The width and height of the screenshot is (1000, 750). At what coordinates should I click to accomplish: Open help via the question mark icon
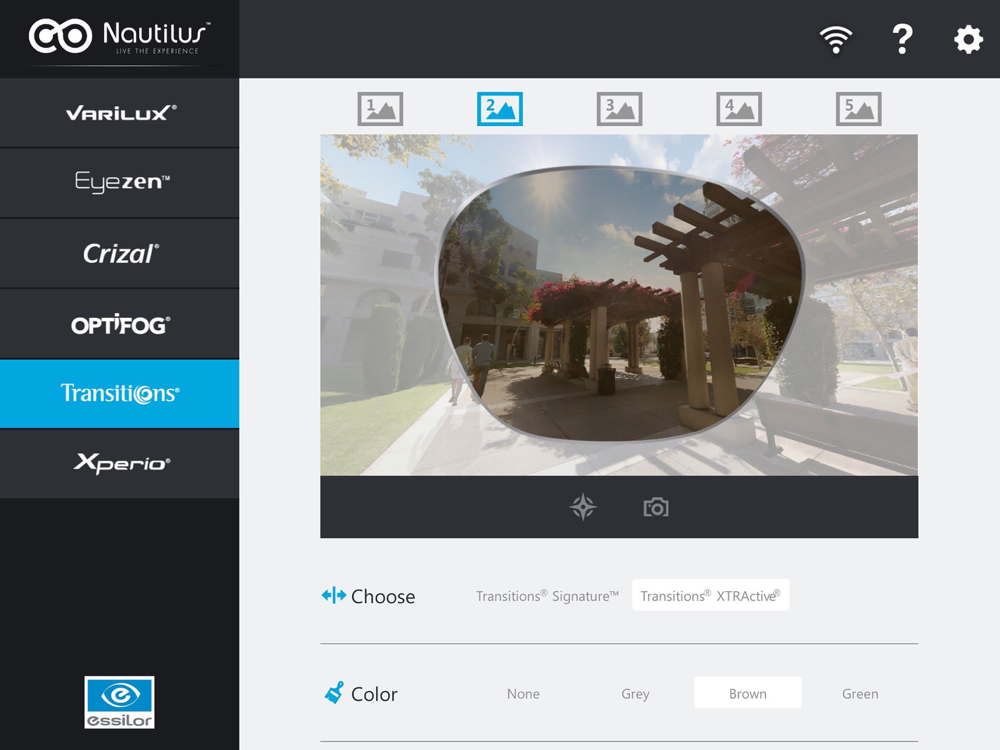(902, 40)
